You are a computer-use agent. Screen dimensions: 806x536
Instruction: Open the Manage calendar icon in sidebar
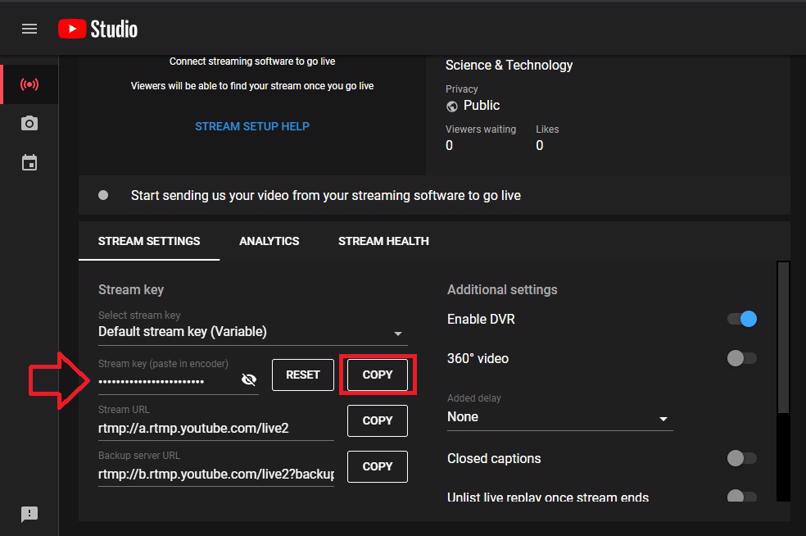29,163
